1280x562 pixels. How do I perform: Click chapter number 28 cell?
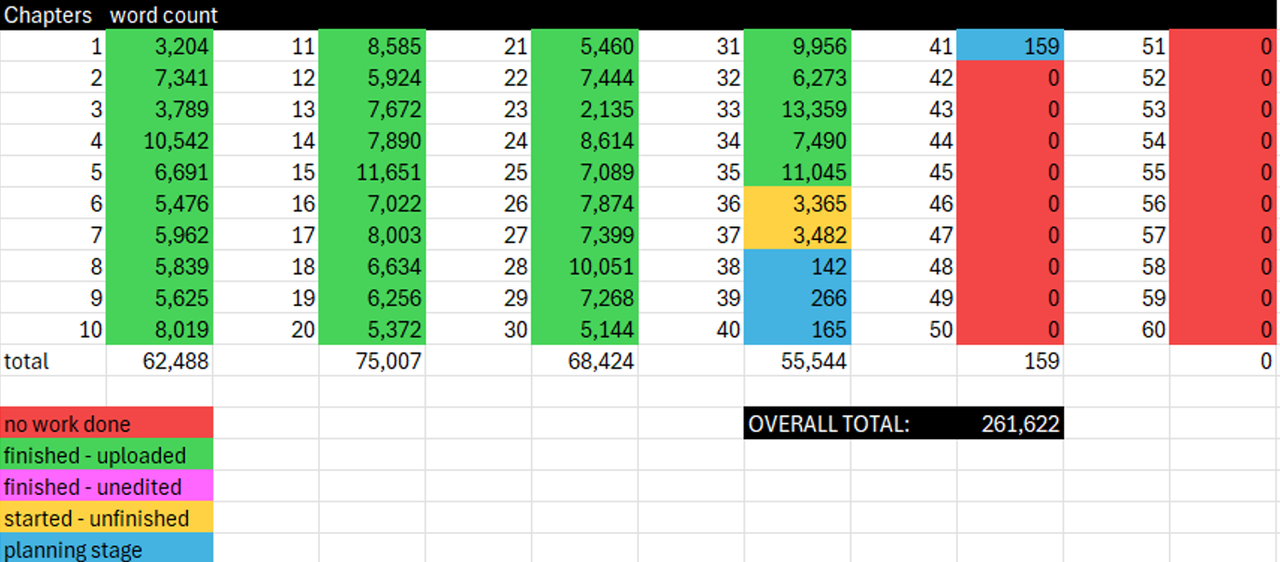tap(478, 266)
